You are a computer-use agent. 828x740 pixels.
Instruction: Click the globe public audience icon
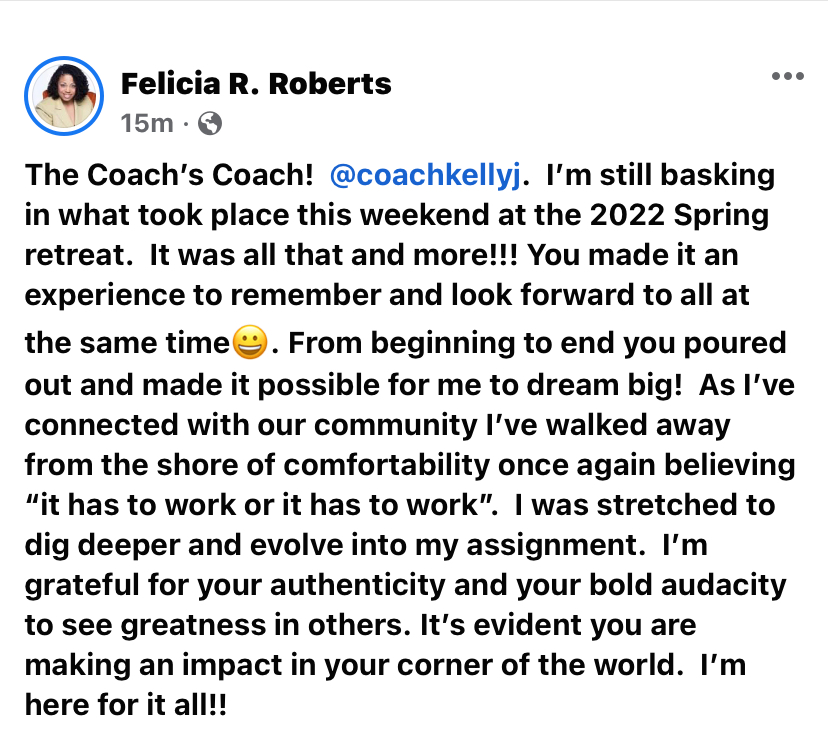(210, 124)
